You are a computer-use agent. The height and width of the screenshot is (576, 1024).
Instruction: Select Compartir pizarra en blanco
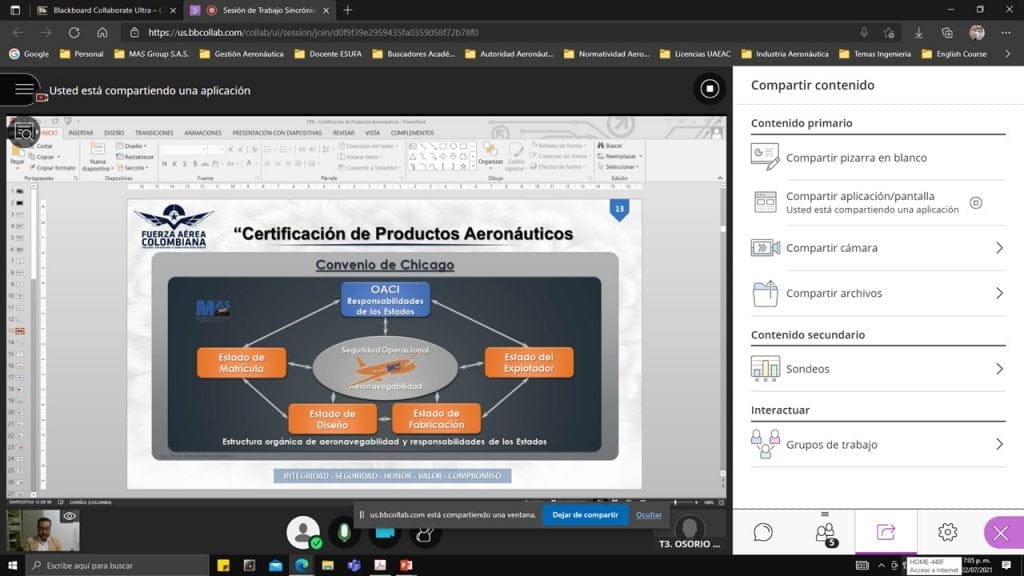pos(856,158)
